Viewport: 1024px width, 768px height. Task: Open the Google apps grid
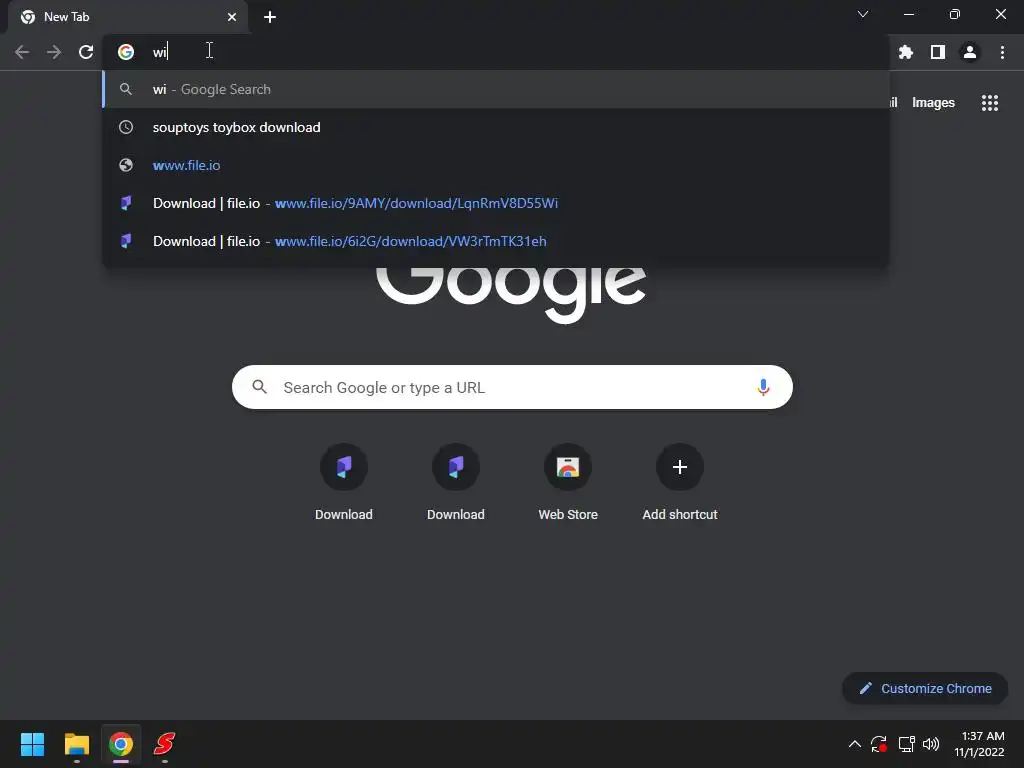[989, 103]
